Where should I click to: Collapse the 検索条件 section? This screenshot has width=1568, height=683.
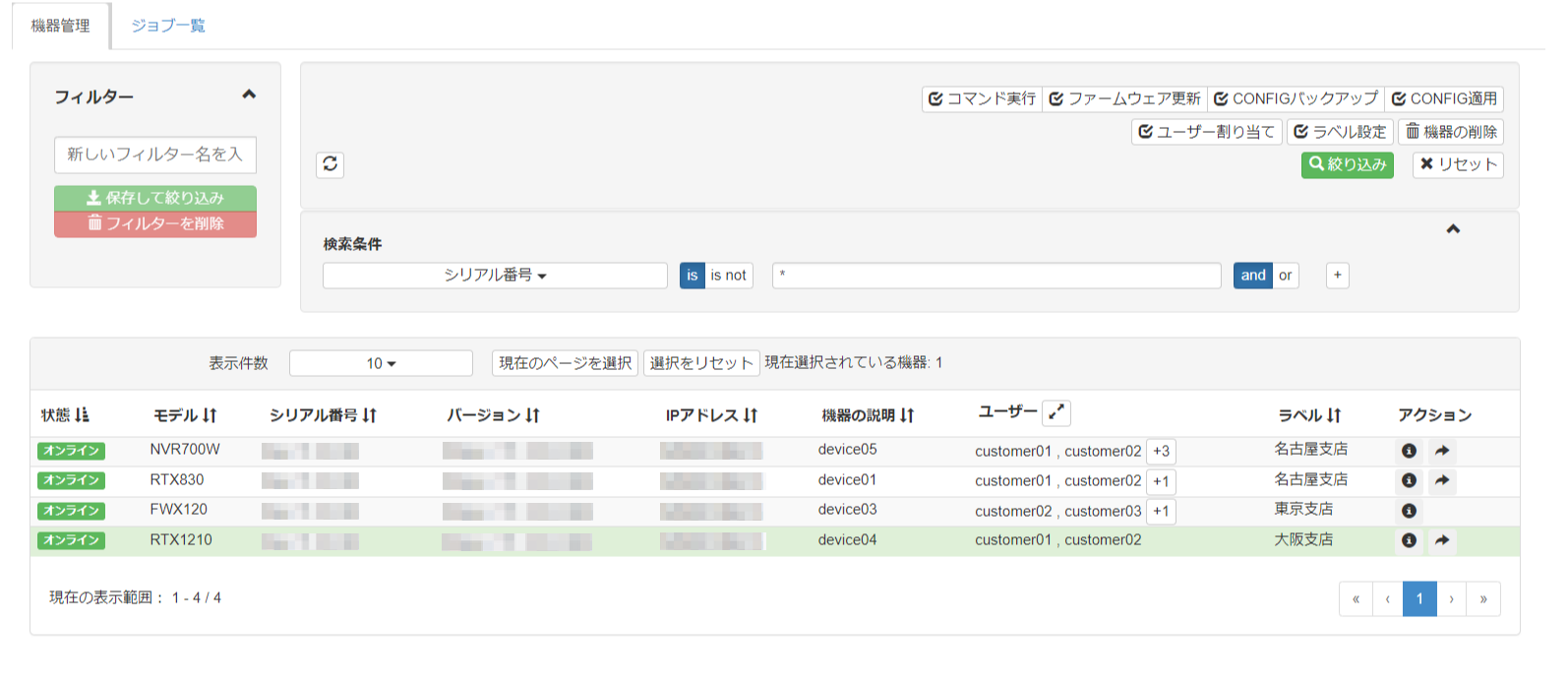[1453, 229]
